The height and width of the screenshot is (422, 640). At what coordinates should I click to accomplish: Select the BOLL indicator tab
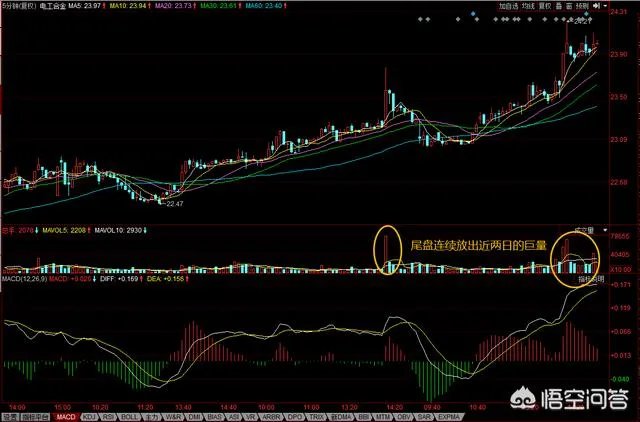pos(130,415)
